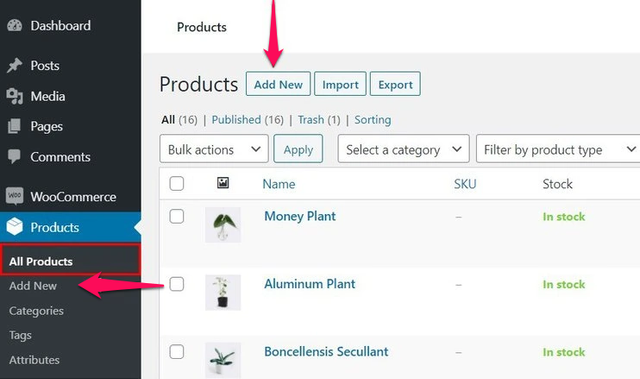Tick the select-all checkbox in table header
Screen dimensions: 640x379
(x=177, y=184)
